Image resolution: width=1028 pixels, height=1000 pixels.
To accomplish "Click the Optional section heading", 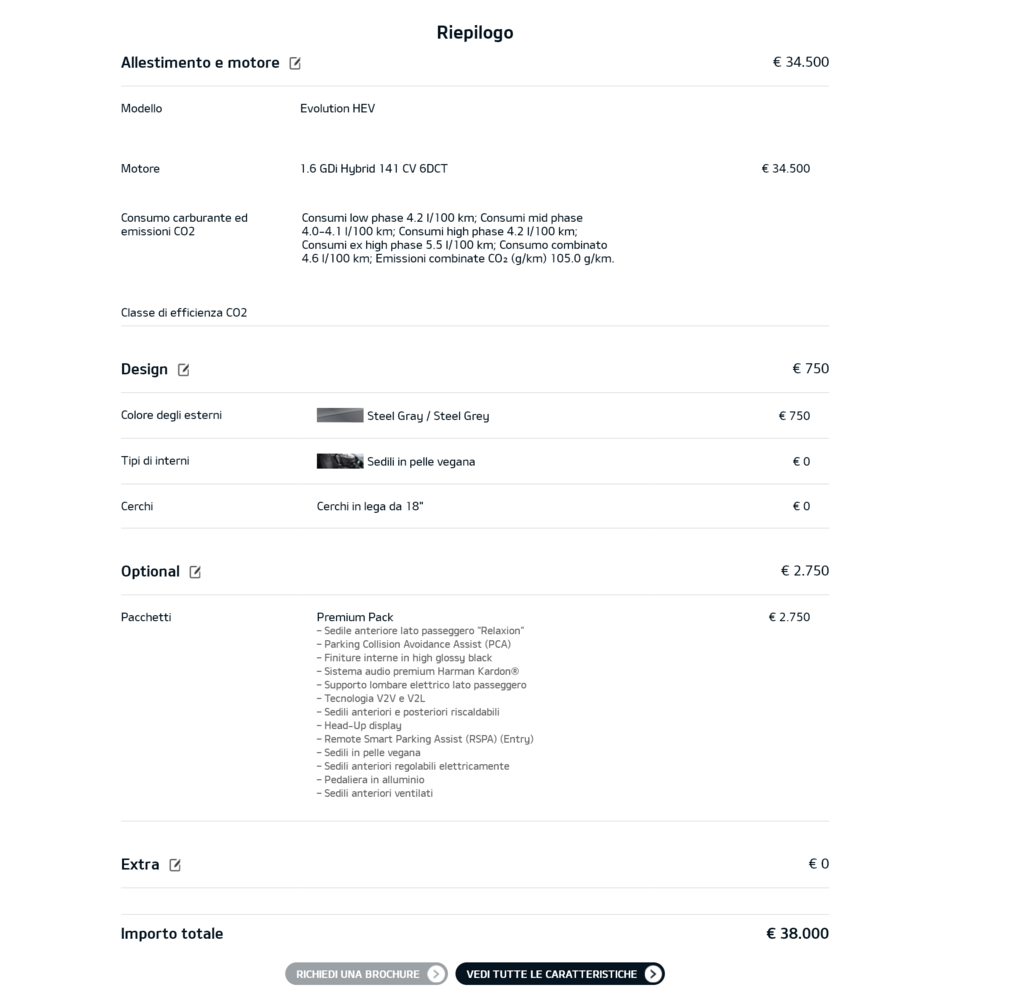I will point(150,571).
